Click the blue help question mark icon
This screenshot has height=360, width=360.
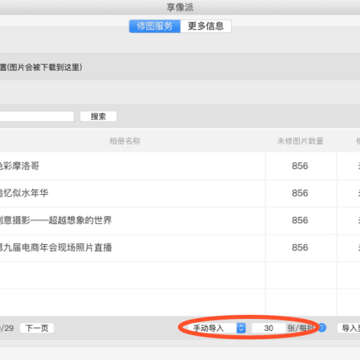[322, 328]
